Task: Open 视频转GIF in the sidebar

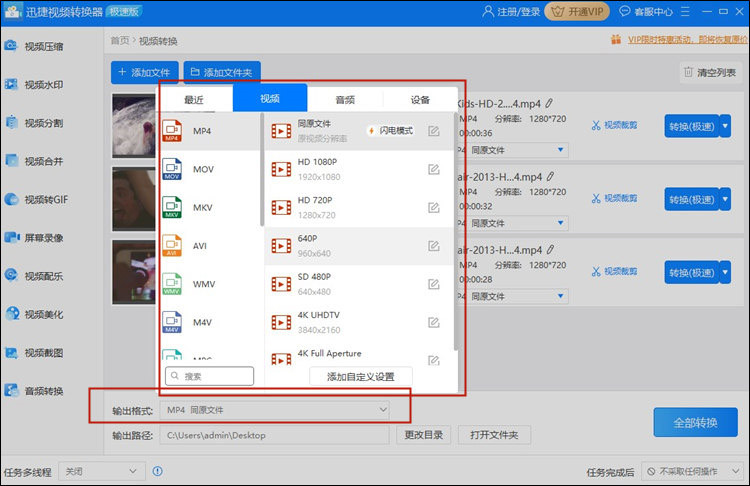Action: pos(36,199)
